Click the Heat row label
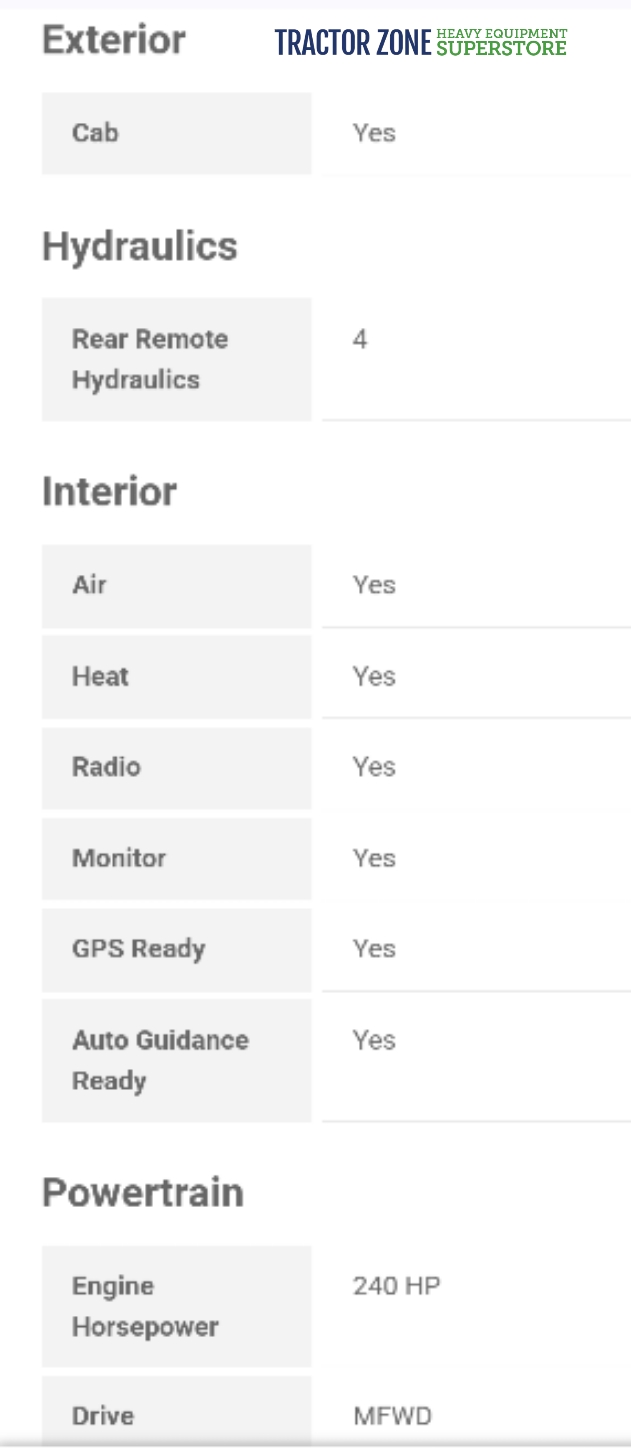Screen dimensions: 631x1451 tap(100, 676)
